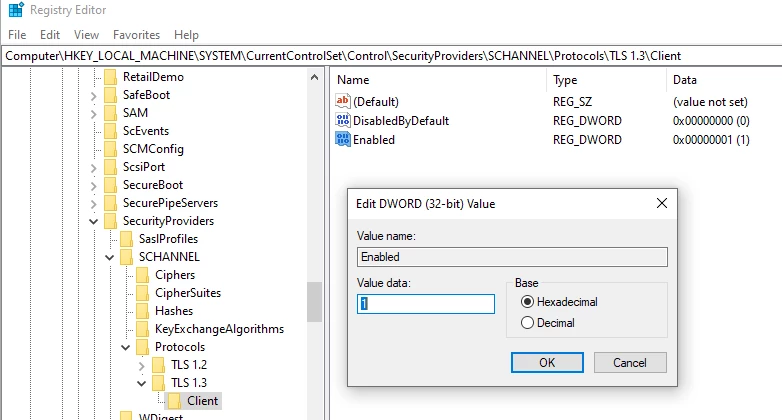The height and width of the screenshot is (420, 782).
Task: Click the SecurityProviders folder icon
Action: [x=110, y=220]
